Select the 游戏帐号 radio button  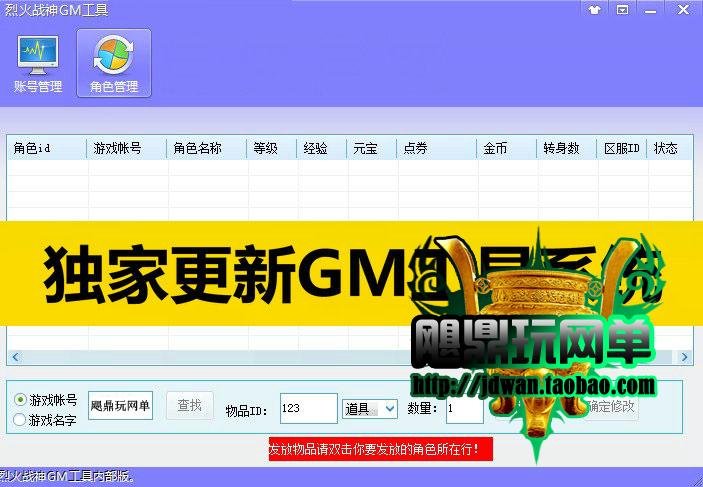coord(20,399)
